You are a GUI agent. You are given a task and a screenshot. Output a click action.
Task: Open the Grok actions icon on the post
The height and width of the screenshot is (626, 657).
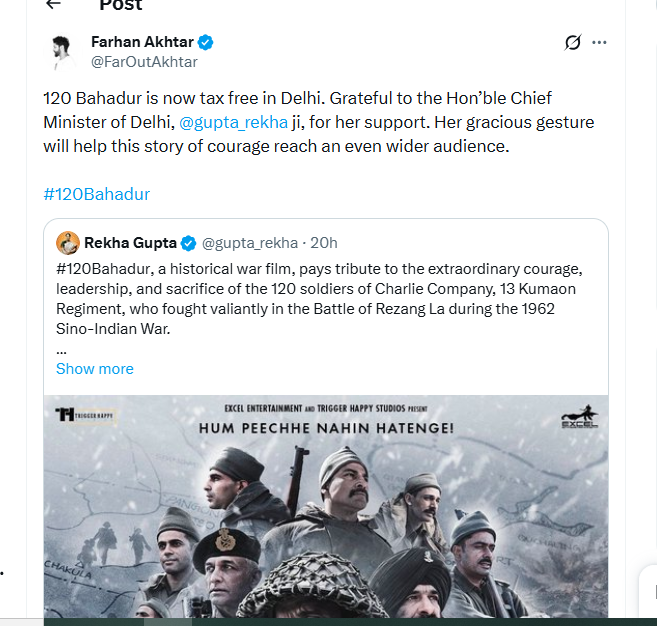(573, 43)
